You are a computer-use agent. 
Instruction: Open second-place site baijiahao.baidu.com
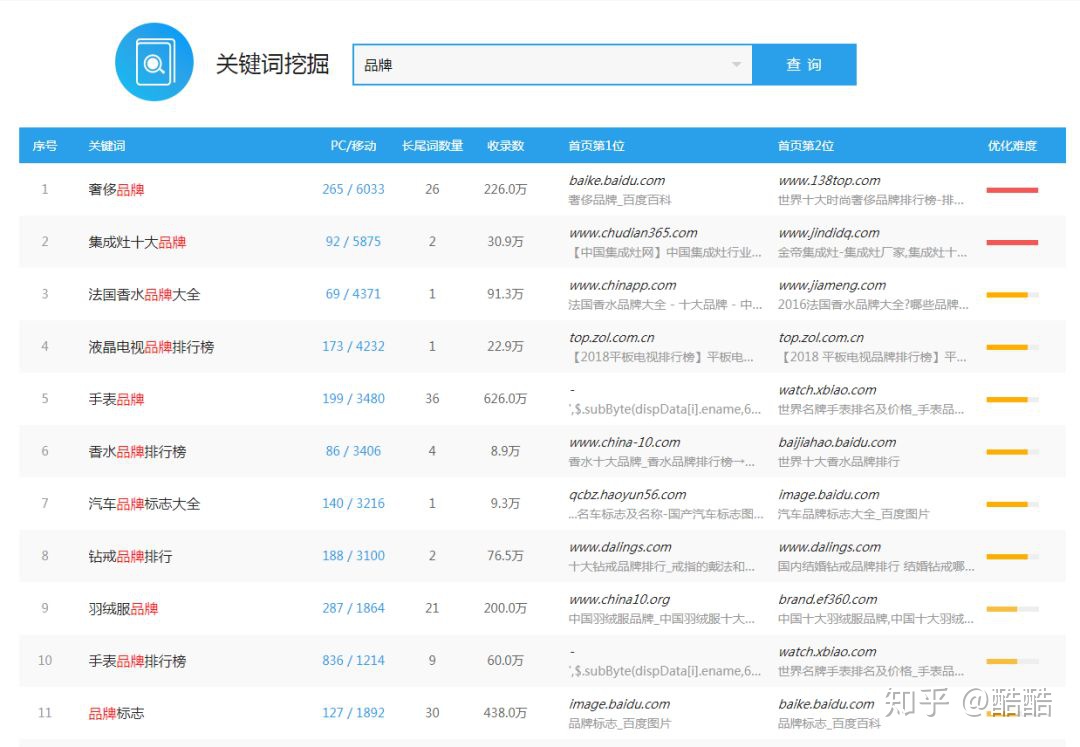(838, 442)
